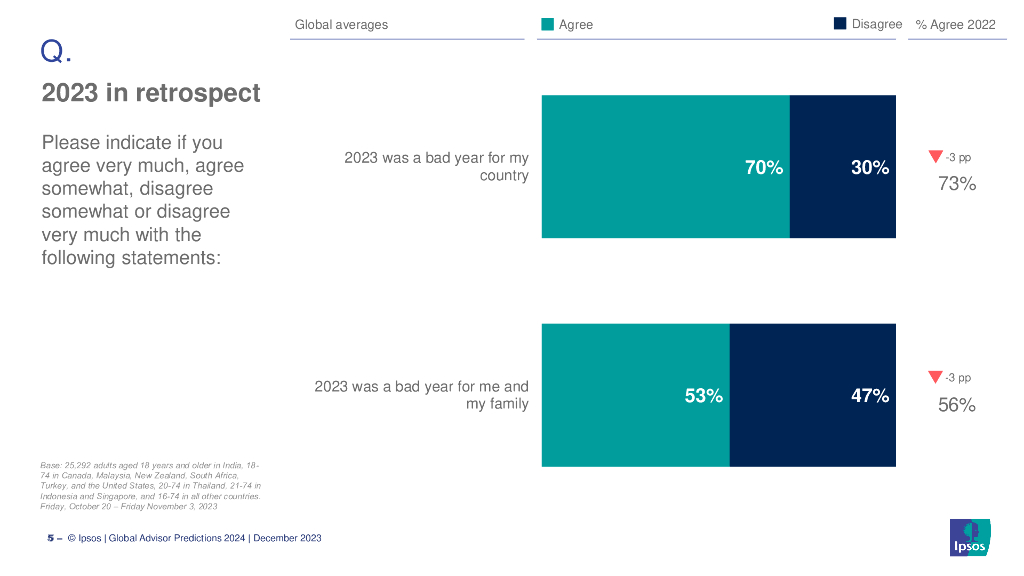Click the Ipsos logo in the corner
This screenshot has height=576, width=1024.
point(969,537)
